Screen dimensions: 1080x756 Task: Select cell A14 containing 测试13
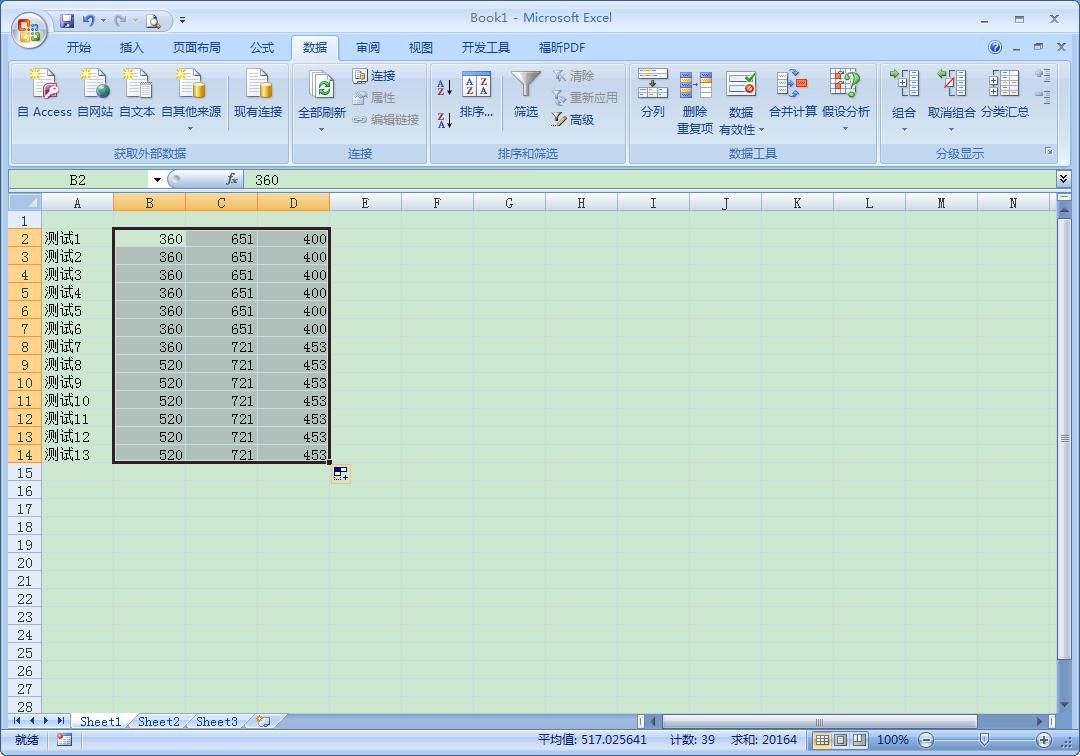[x=77, y=455]
